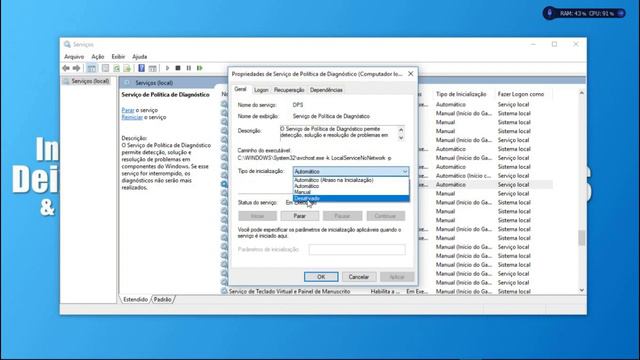Switch to the Logon tab
Screen dimensions: 640x360
[x=261, y=90]
